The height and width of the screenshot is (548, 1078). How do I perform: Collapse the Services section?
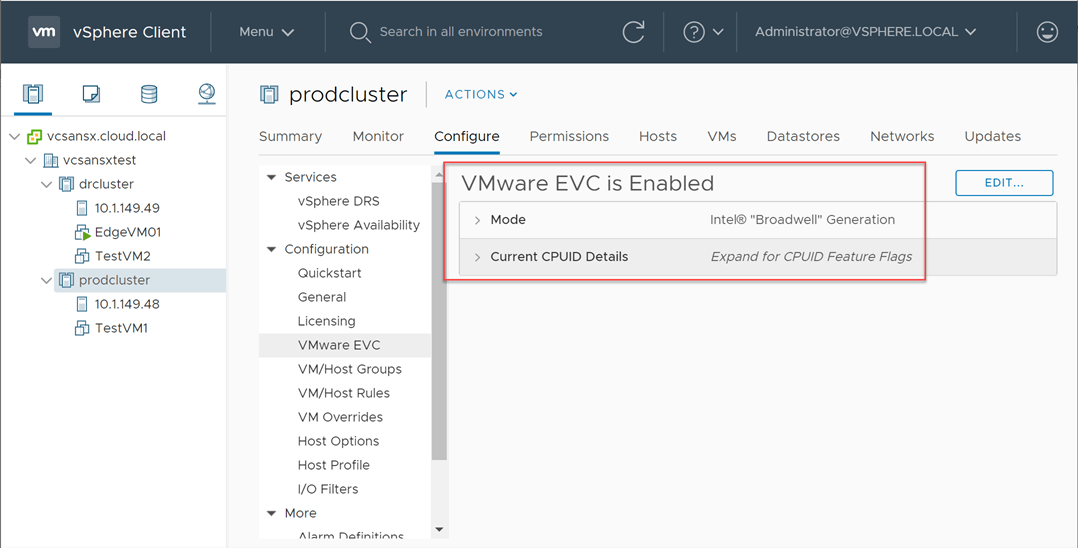pos(271,177)
